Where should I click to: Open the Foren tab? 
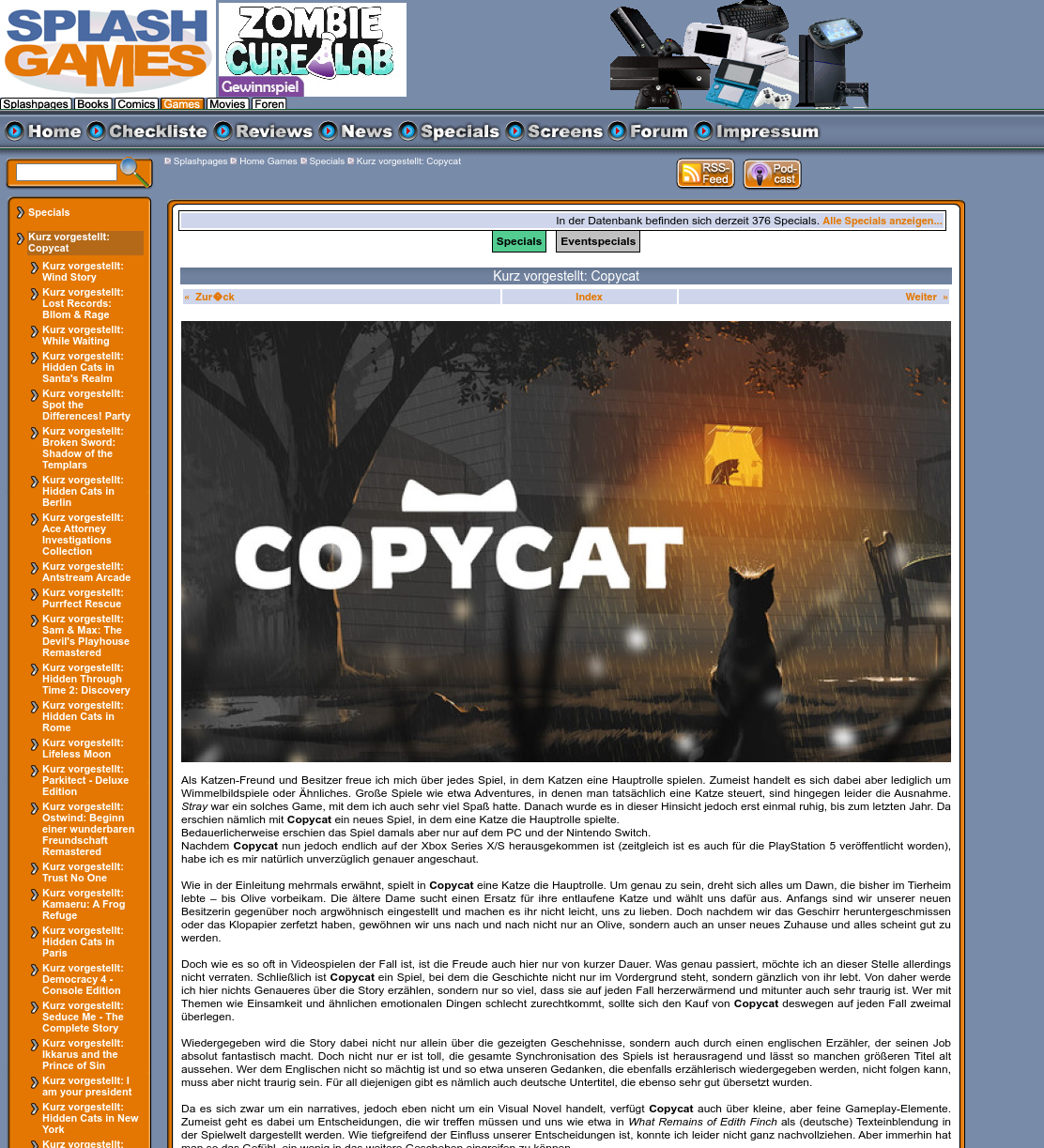(269, 104)
